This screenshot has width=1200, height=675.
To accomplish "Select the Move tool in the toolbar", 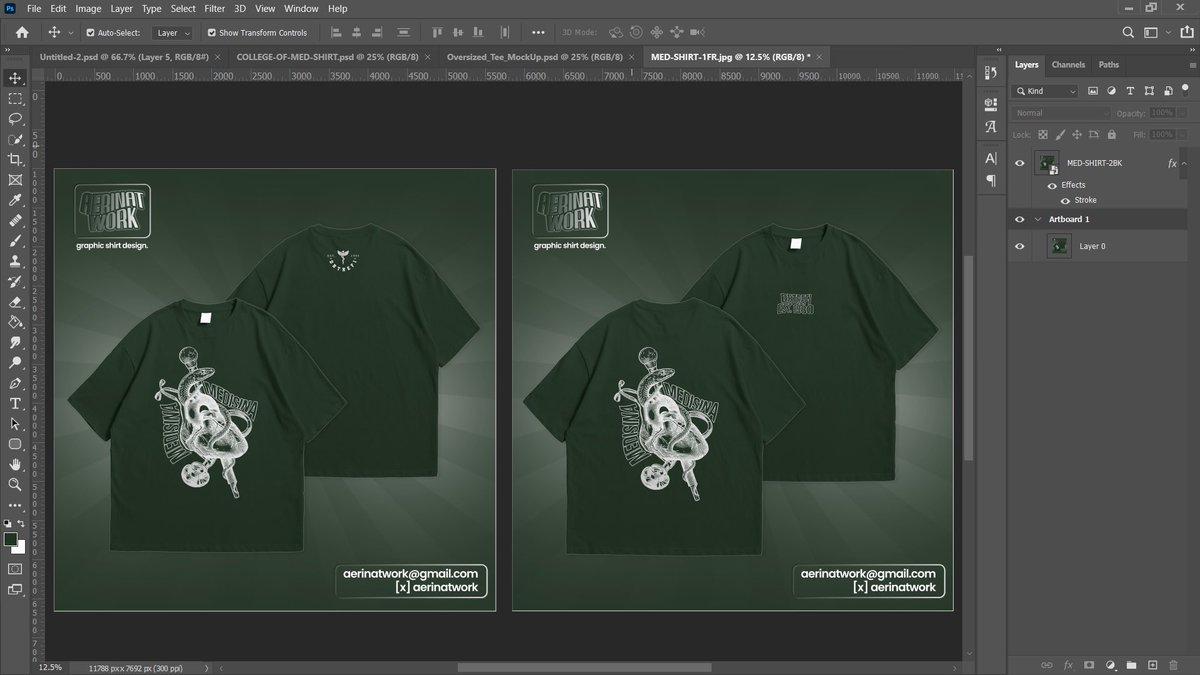I will click(15, 78).
